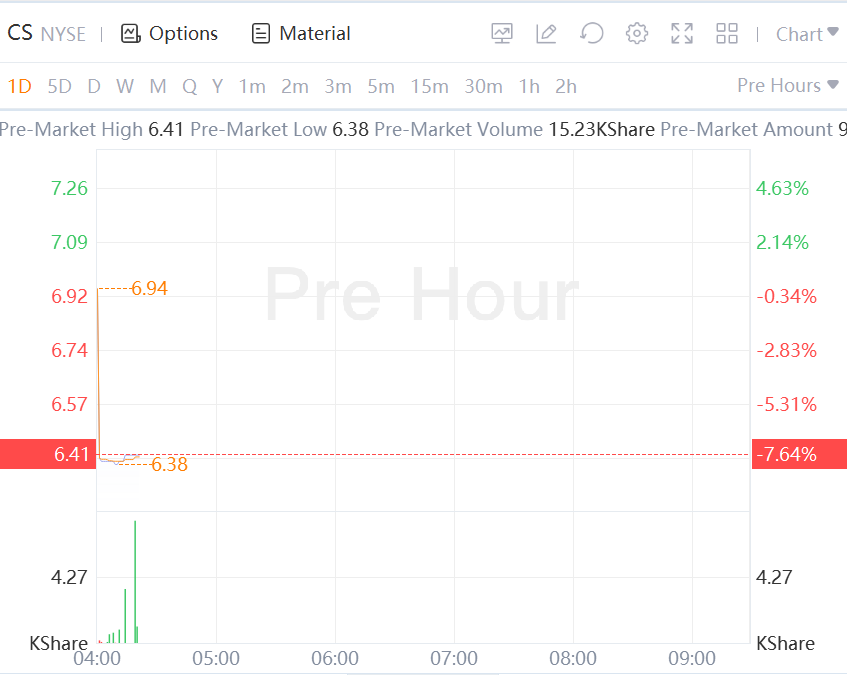
Task: Choose the weekly W period
Action: tap(125, 87)
